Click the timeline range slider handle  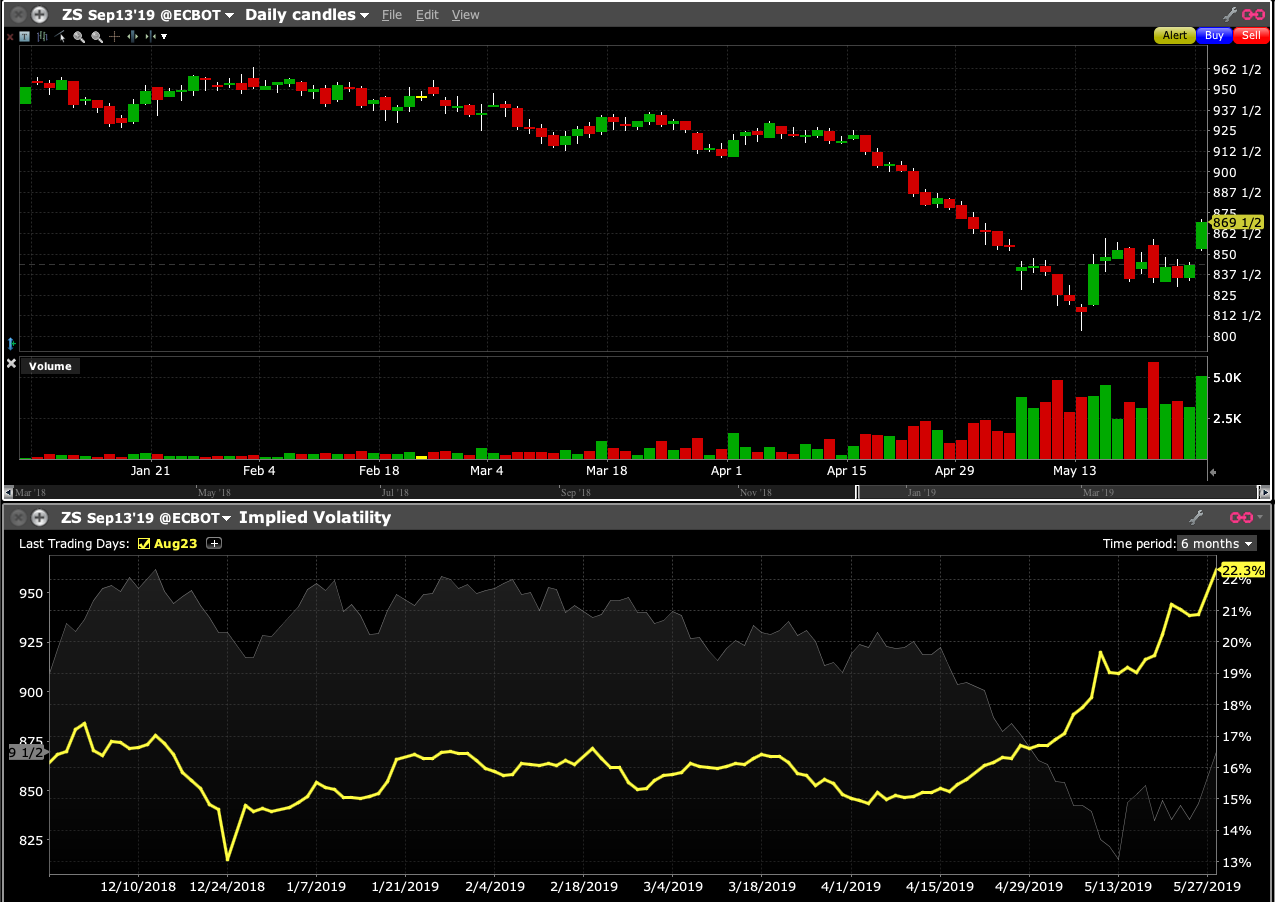[x=857, y=492]
